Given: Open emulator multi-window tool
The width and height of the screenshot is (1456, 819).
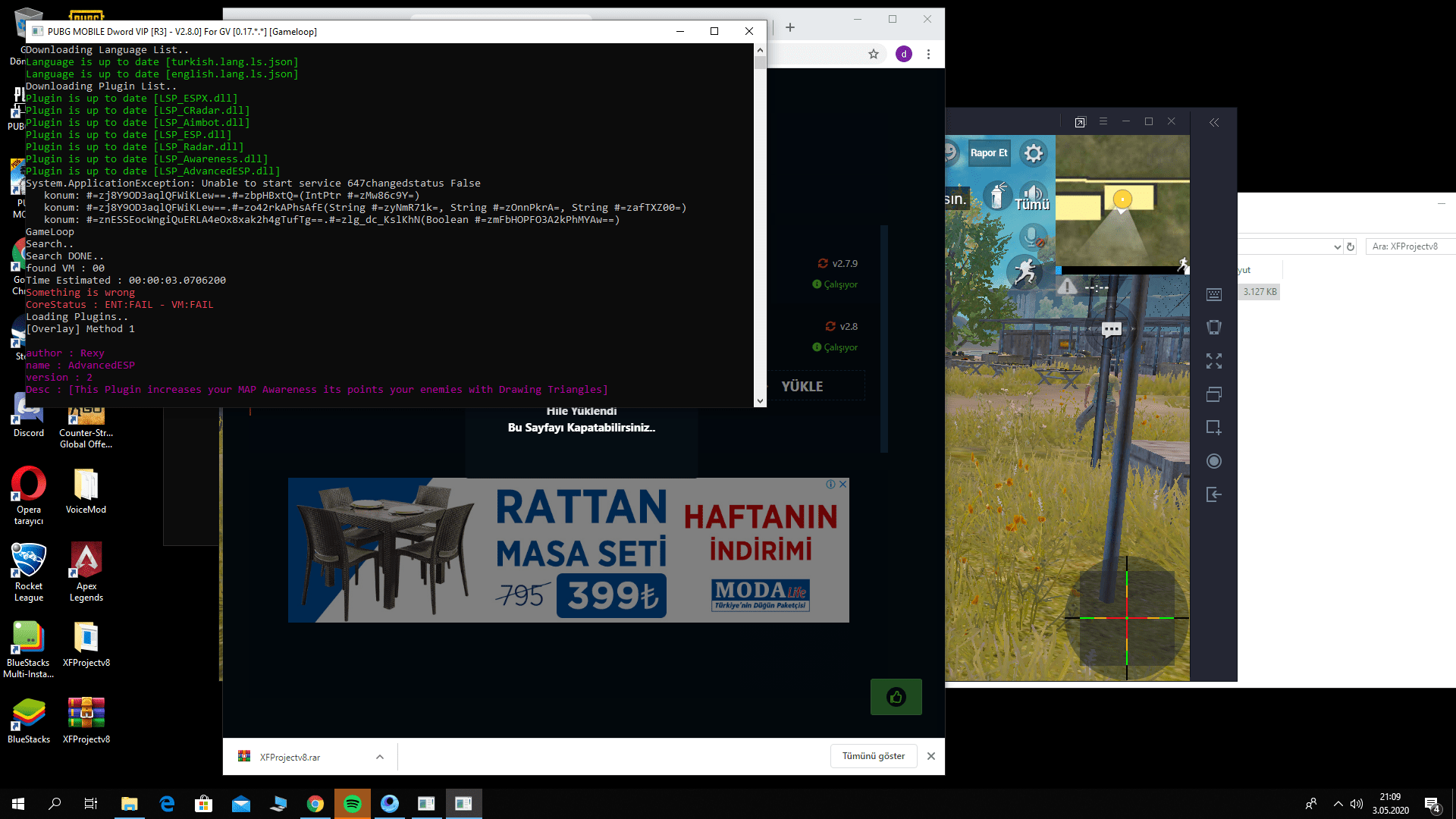Looking at the screenshot, I should click(1214, 394).
